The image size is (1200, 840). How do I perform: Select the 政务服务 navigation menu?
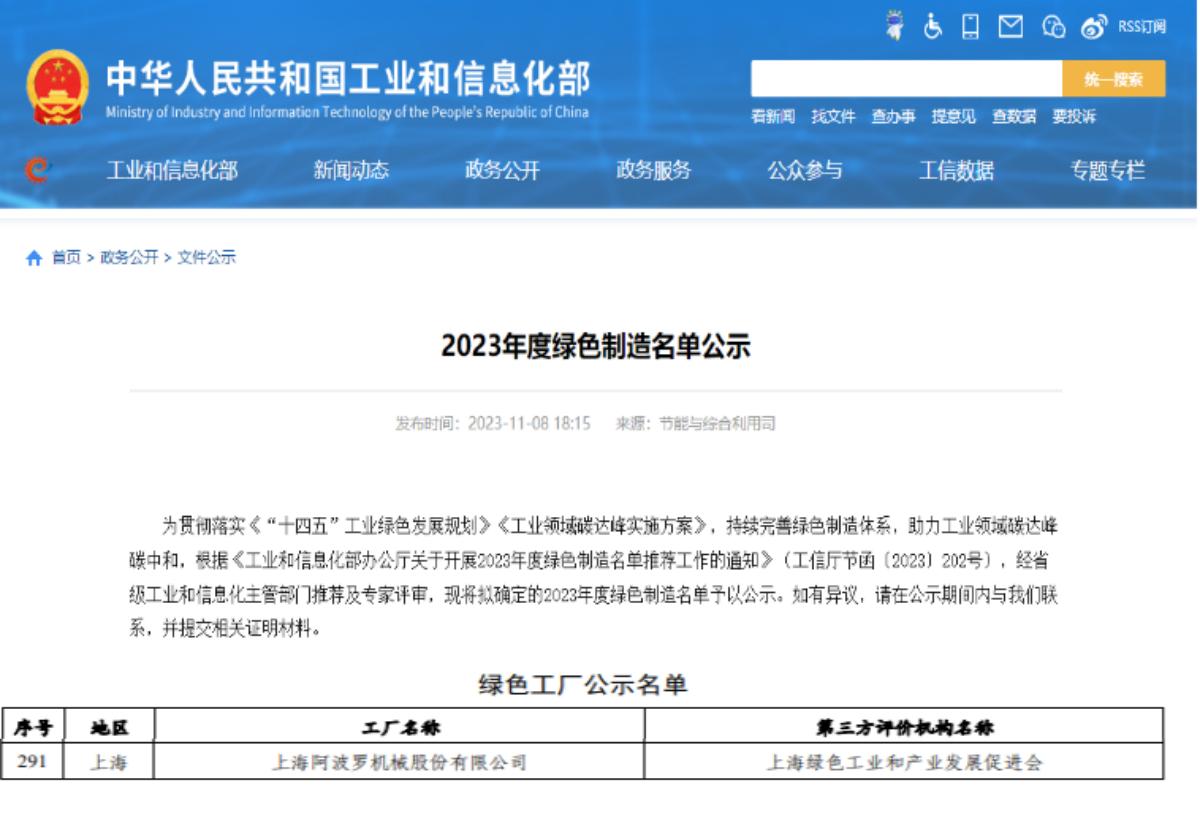click(653, 171)
